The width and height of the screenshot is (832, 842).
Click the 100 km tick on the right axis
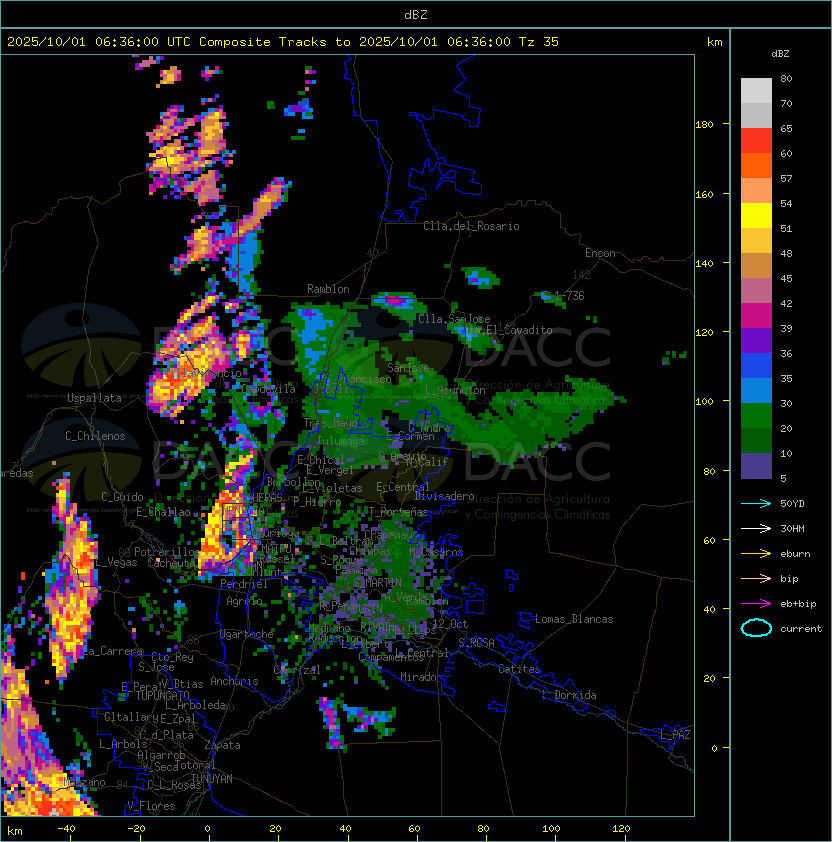pos(704,402)
